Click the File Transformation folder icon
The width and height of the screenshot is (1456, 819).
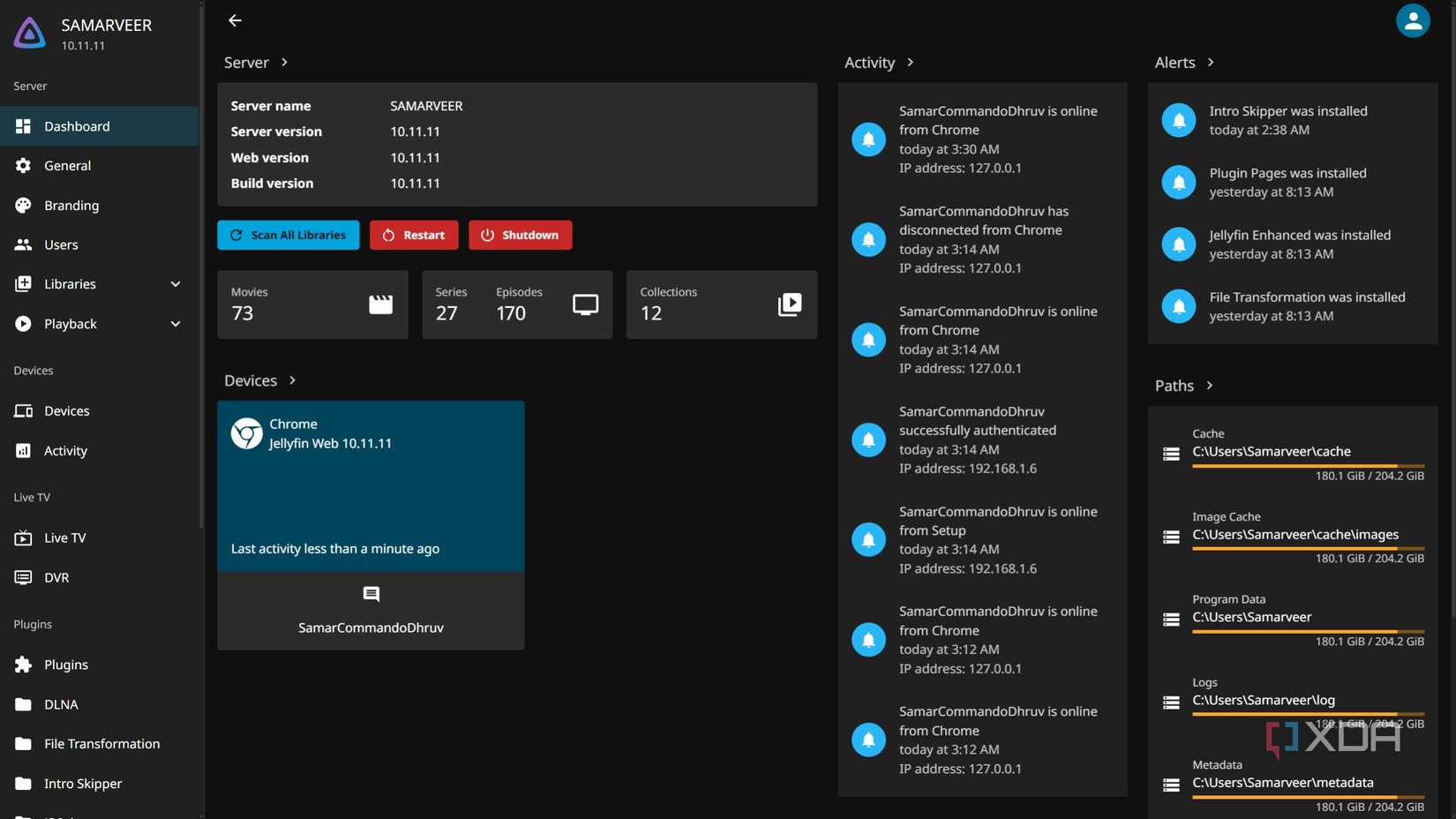(x=23, y=744)
